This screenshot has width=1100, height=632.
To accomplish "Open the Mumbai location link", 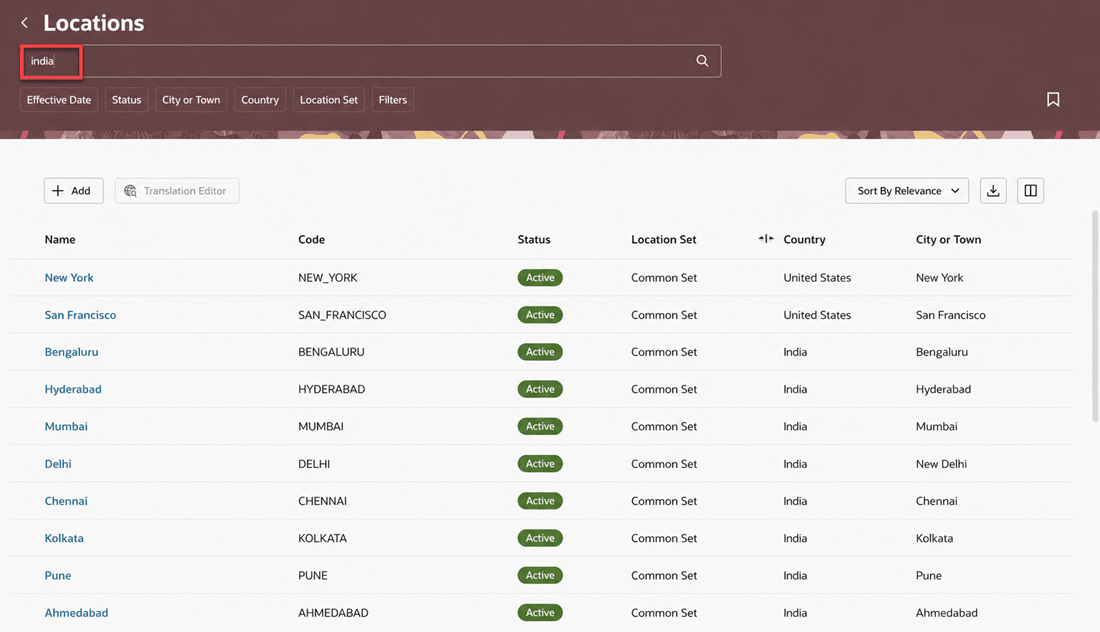I will [66, 426].
